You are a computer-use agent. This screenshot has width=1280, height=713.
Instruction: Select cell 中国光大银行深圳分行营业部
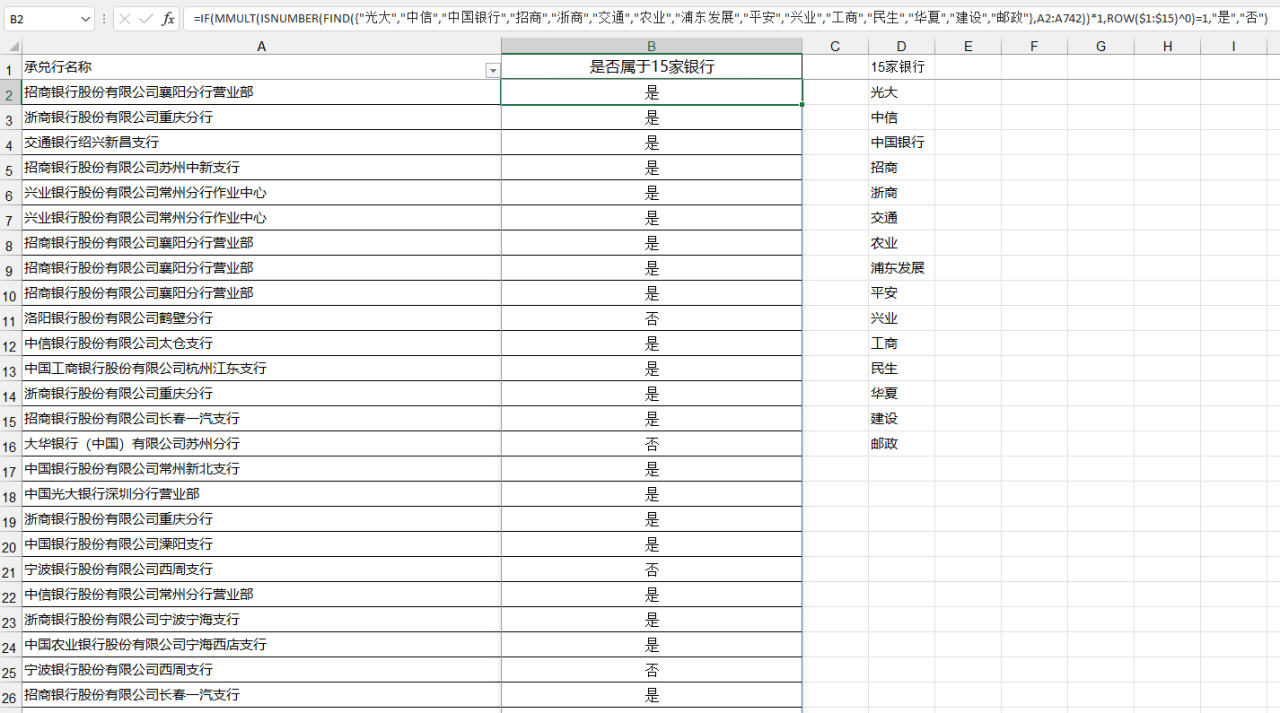pyautogui.click(x=261, y=494)
